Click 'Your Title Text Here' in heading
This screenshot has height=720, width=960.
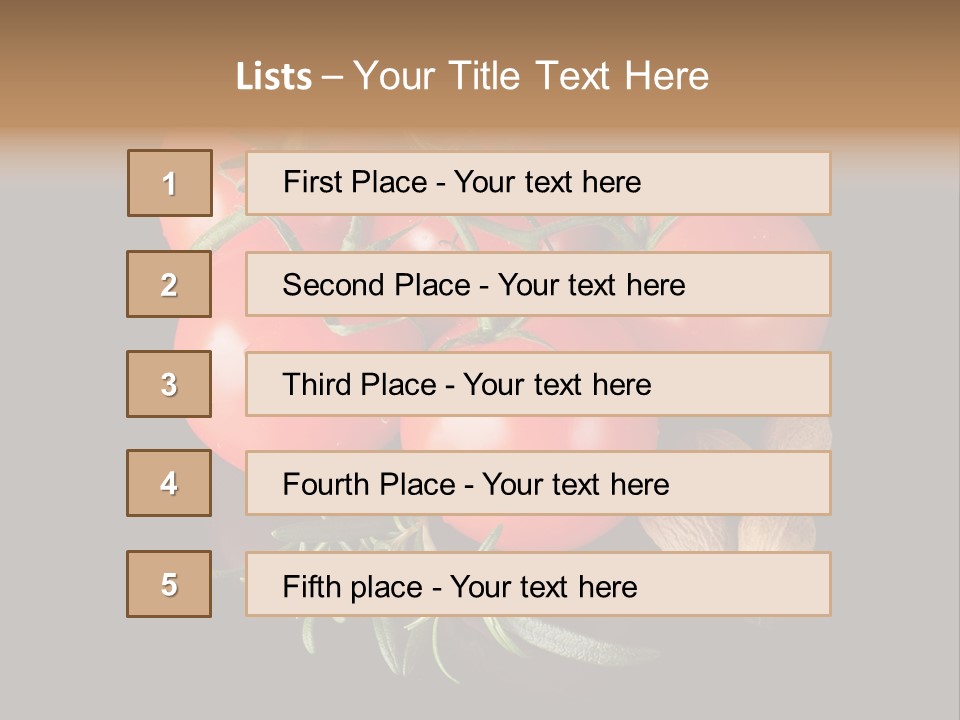[x=531, y=76]
